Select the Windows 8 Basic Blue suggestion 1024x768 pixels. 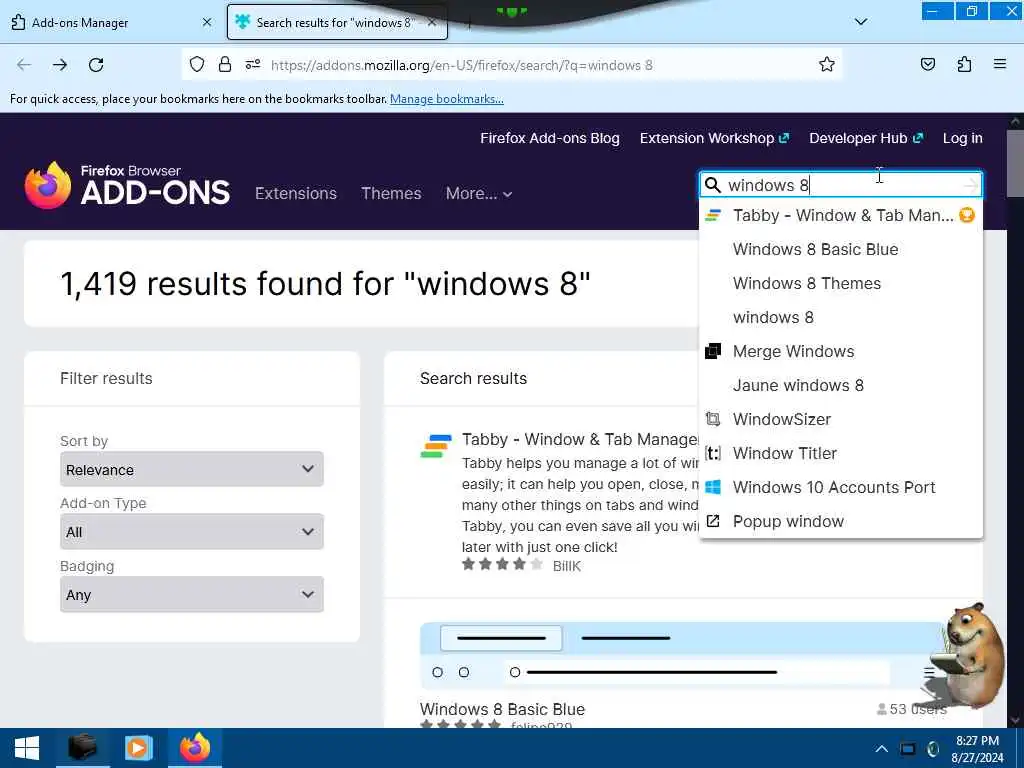[x=840, y=249]
